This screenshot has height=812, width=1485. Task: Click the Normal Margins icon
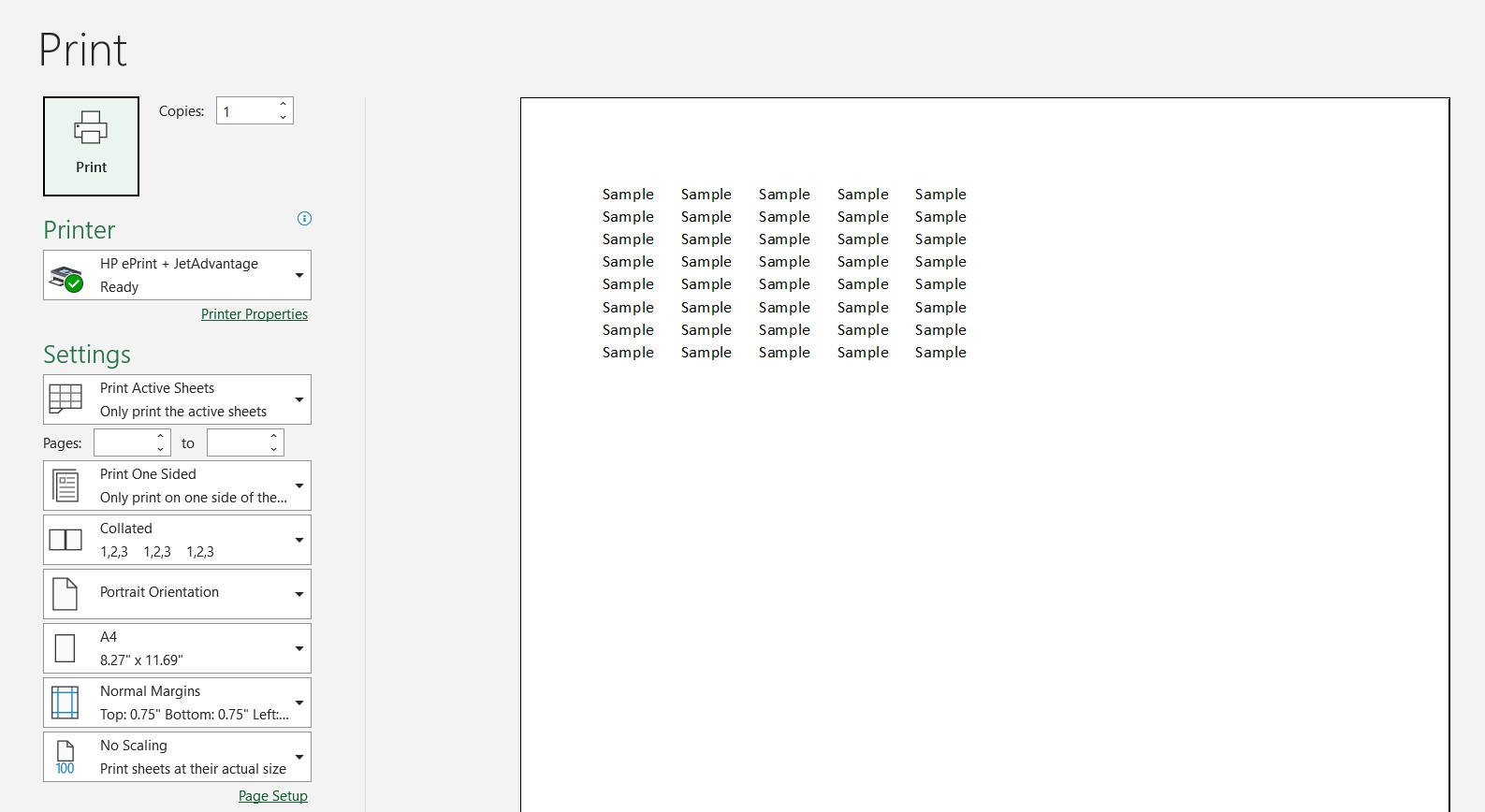pyautogui.click(x=66, y=703)
